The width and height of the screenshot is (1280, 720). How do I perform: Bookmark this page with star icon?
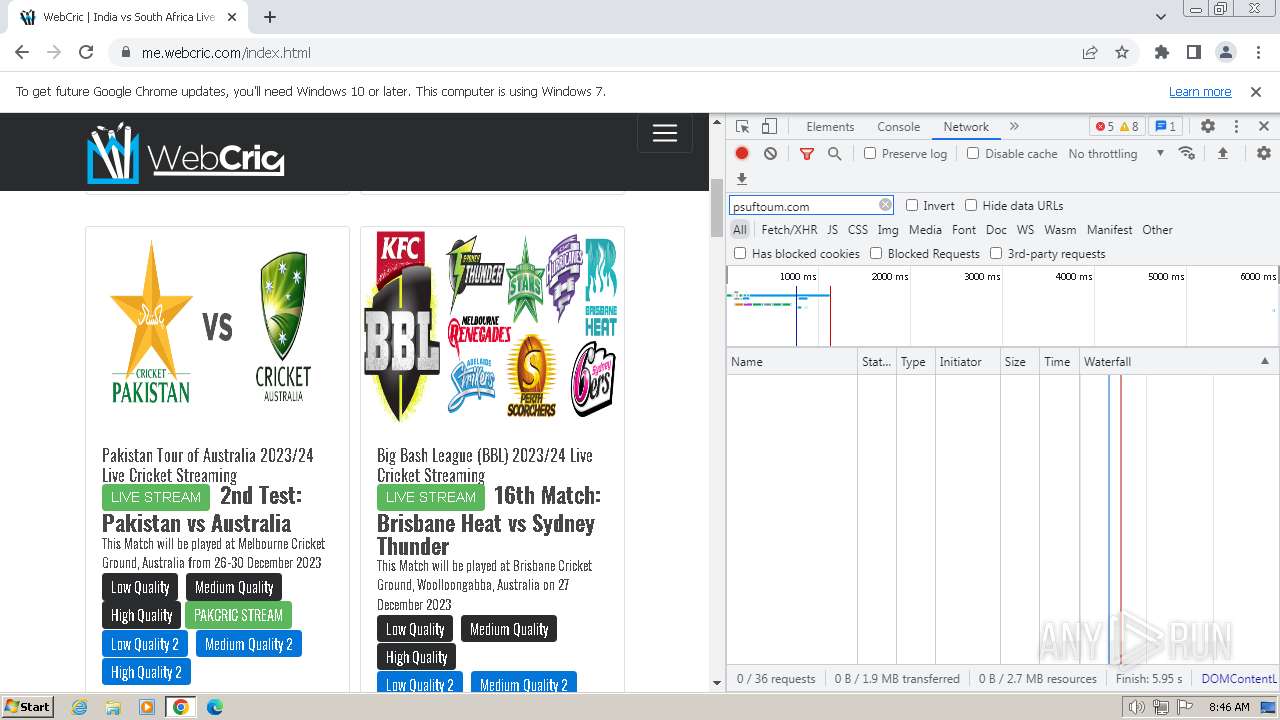(1122, 52)
